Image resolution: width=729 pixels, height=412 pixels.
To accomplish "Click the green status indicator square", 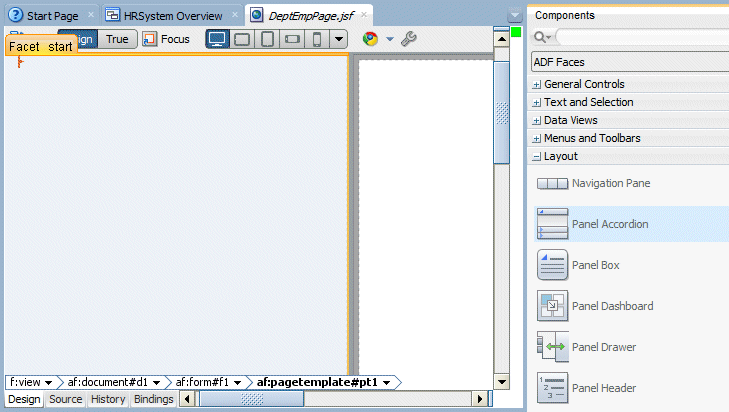I will (516, 32).
